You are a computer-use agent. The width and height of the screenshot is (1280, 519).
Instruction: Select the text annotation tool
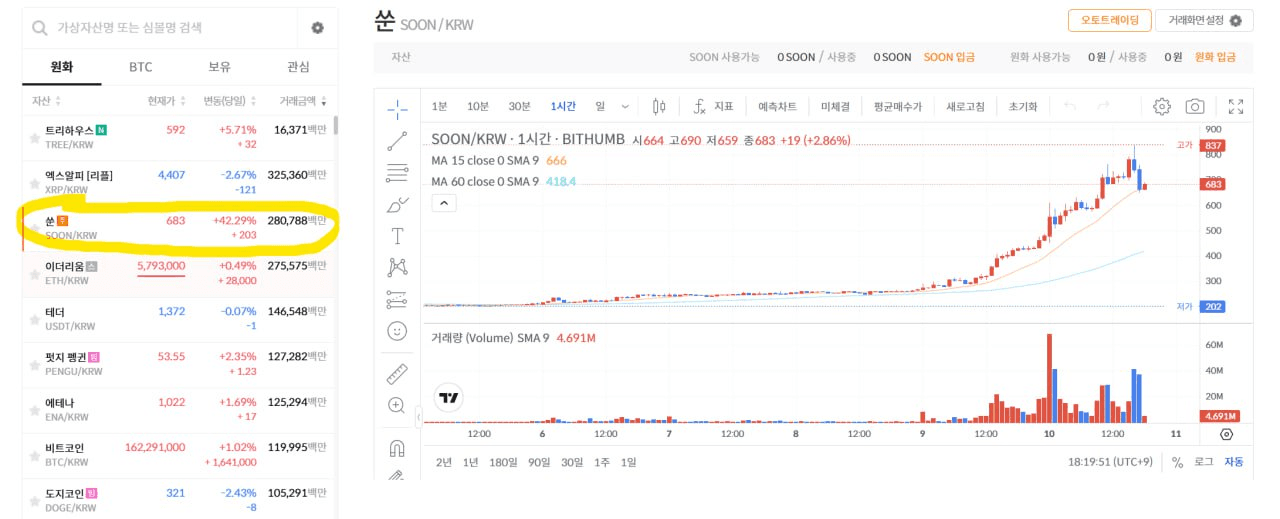[397, 236]
